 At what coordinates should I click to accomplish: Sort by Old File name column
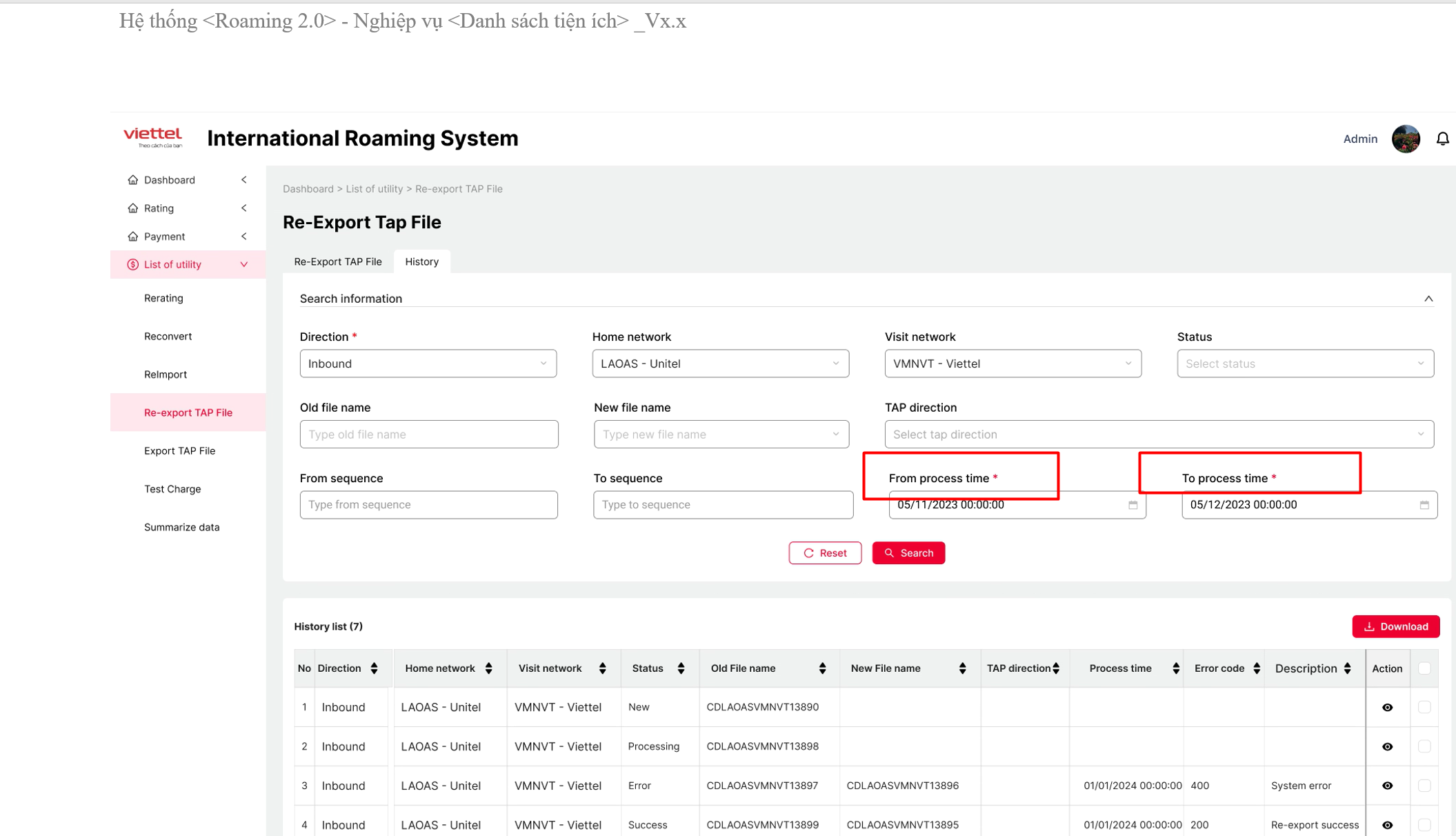pyautogui.click(x=822, y=668)
